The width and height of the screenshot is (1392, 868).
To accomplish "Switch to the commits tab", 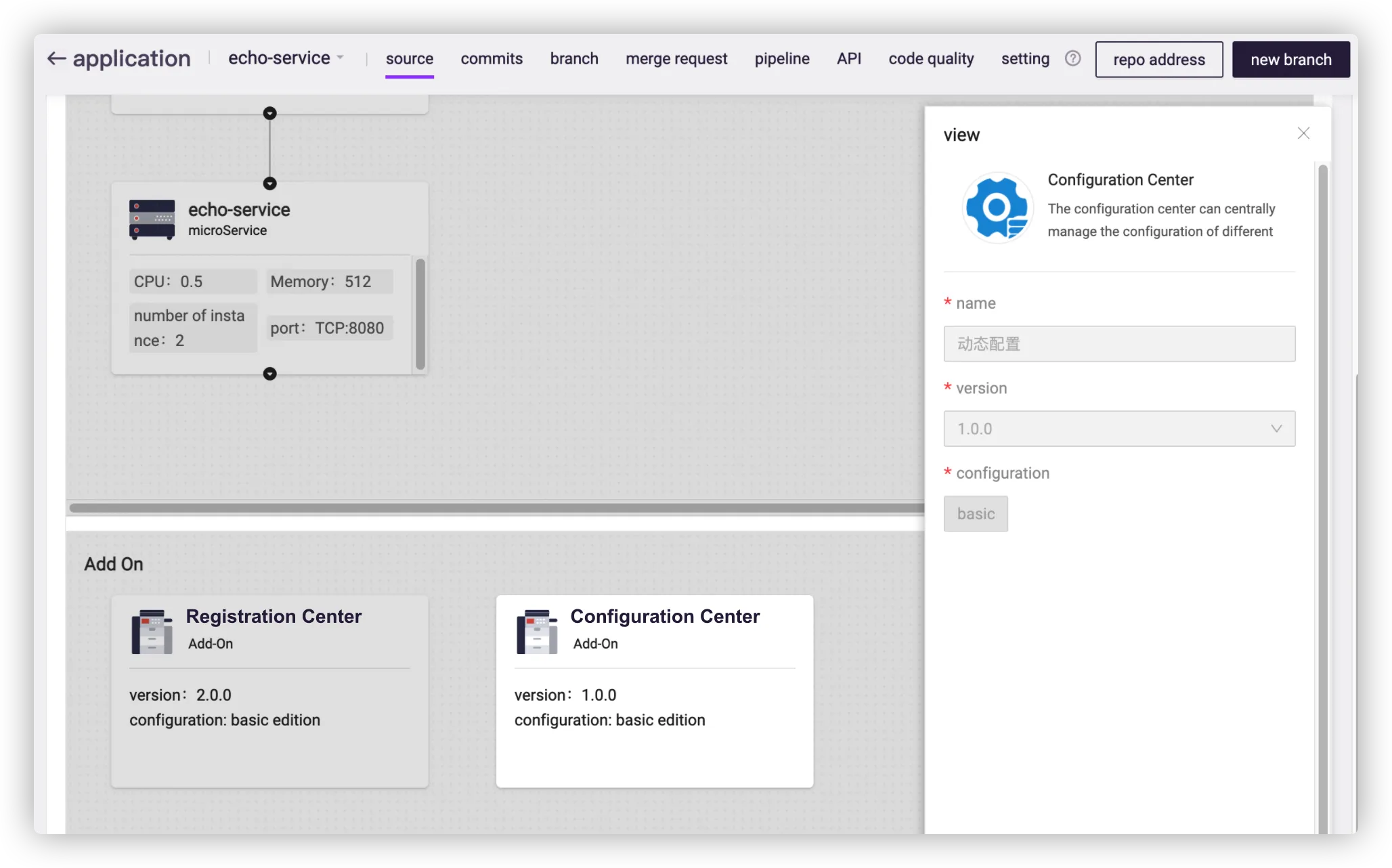I will pyautogui.click(x=492, y=59).
